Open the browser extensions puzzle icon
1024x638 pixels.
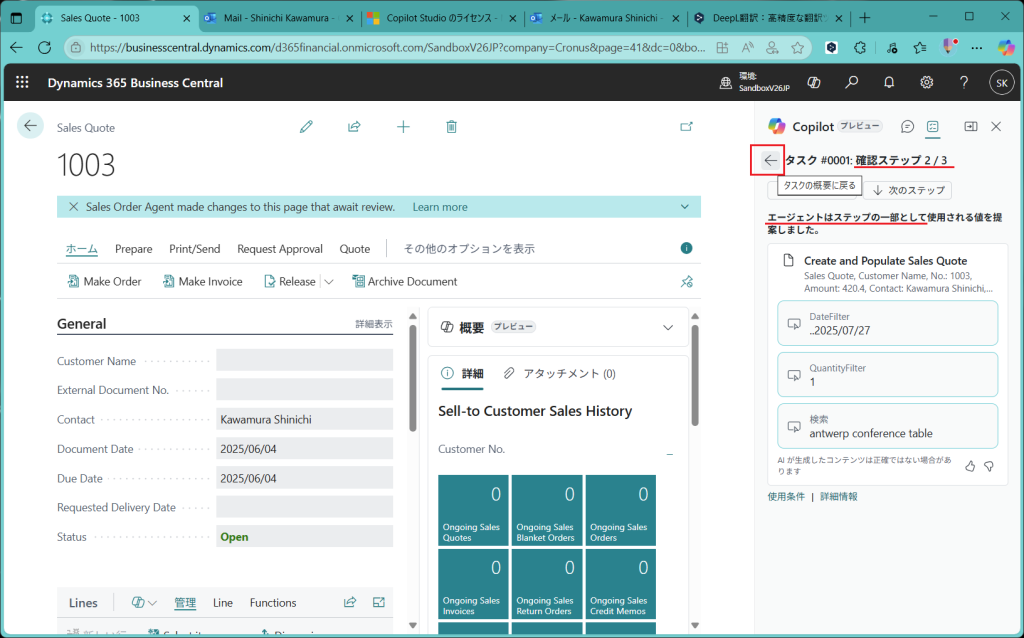[860, 48]
